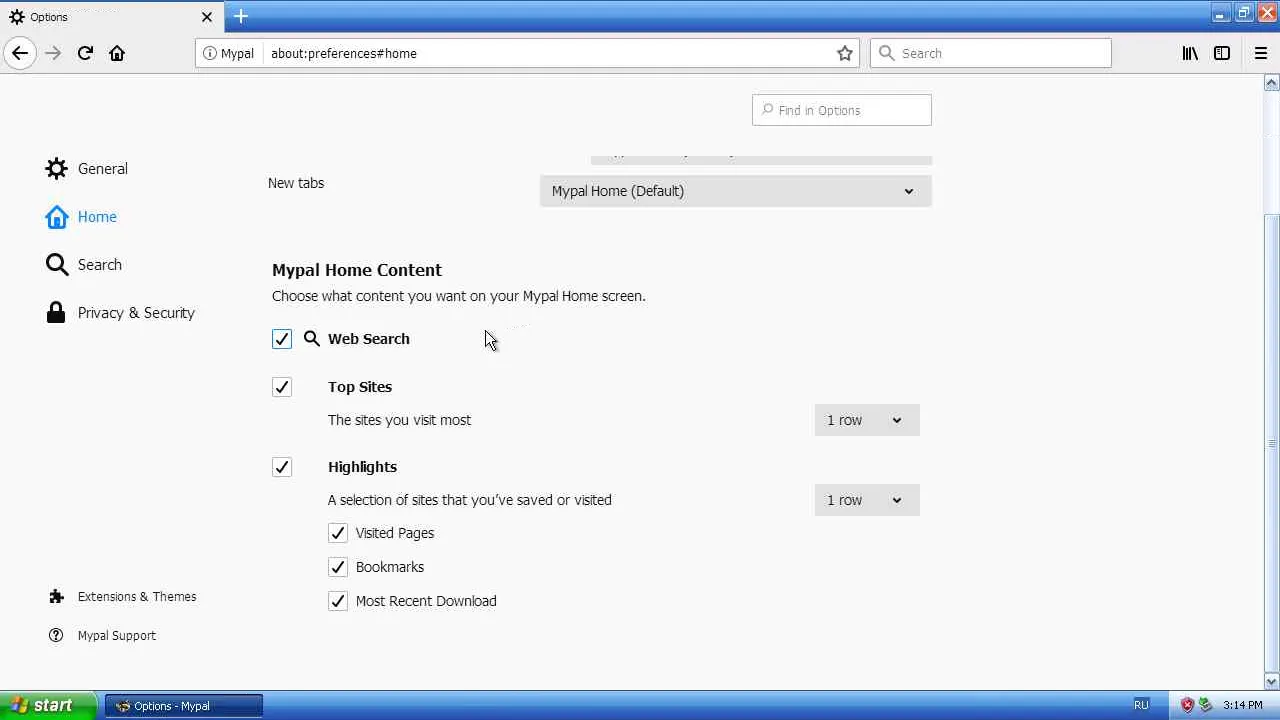Reload the current page
Screen dimensions: 1280x720
[x=85, y=53]
